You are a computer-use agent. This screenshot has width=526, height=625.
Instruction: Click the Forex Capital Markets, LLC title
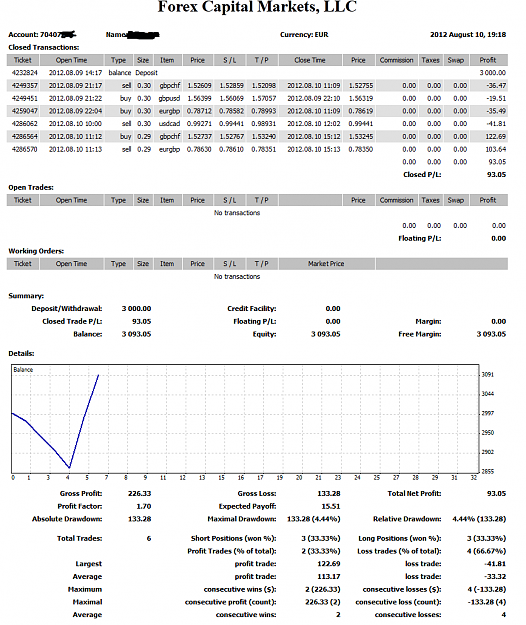click(x=257, y=6)
